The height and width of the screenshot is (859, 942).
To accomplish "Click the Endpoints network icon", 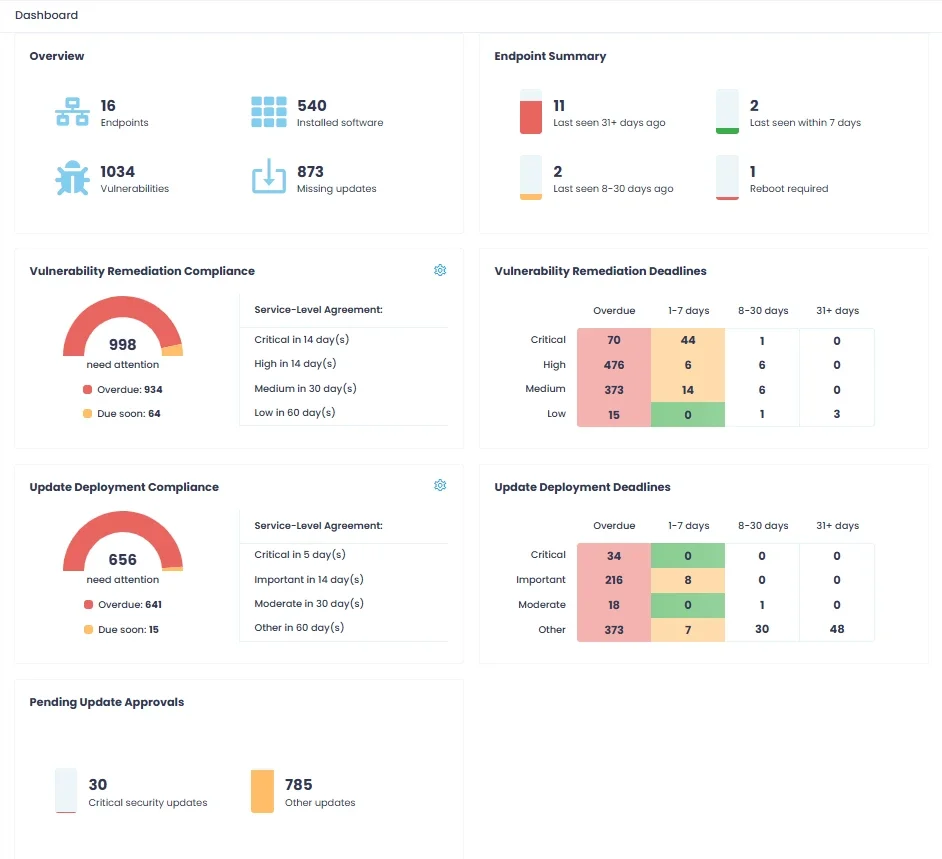I will pos(71,113).
